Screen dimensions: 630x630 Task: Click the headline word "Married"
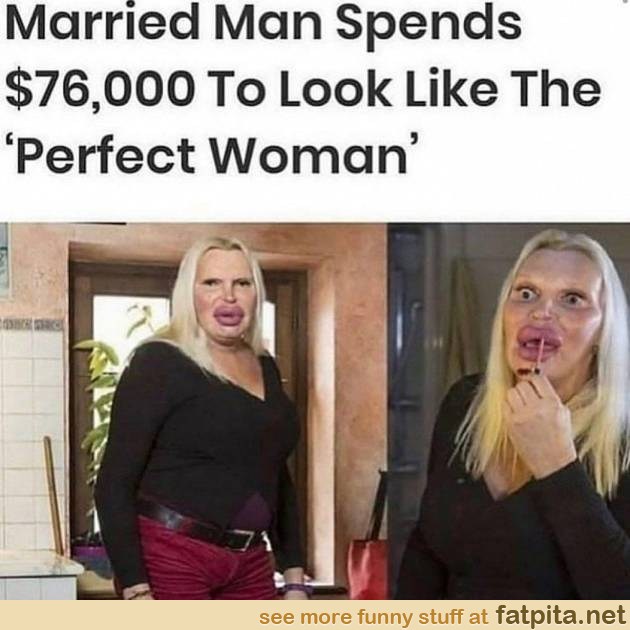click(102, 22)
